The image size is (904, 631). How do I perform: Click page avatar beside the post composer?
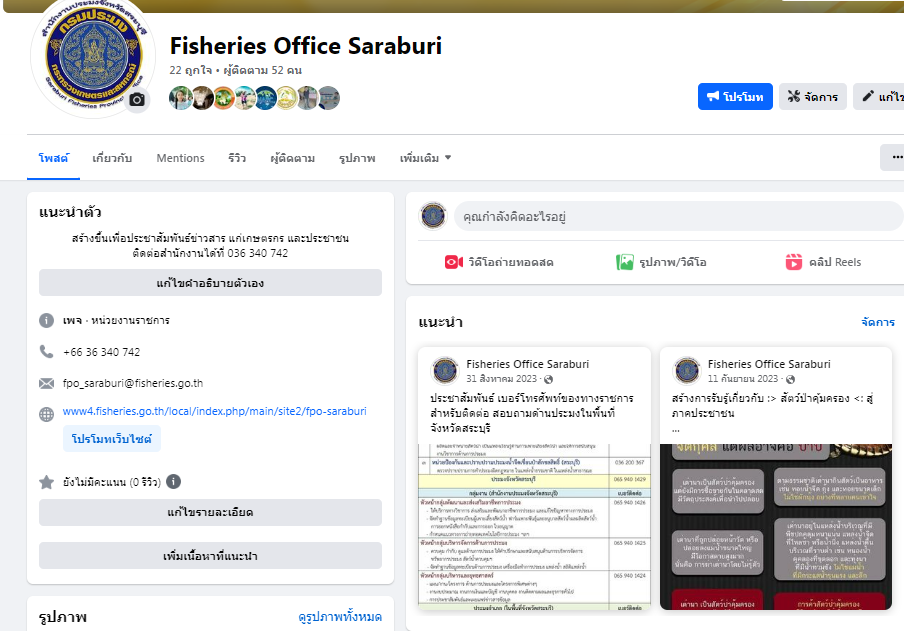433,216
